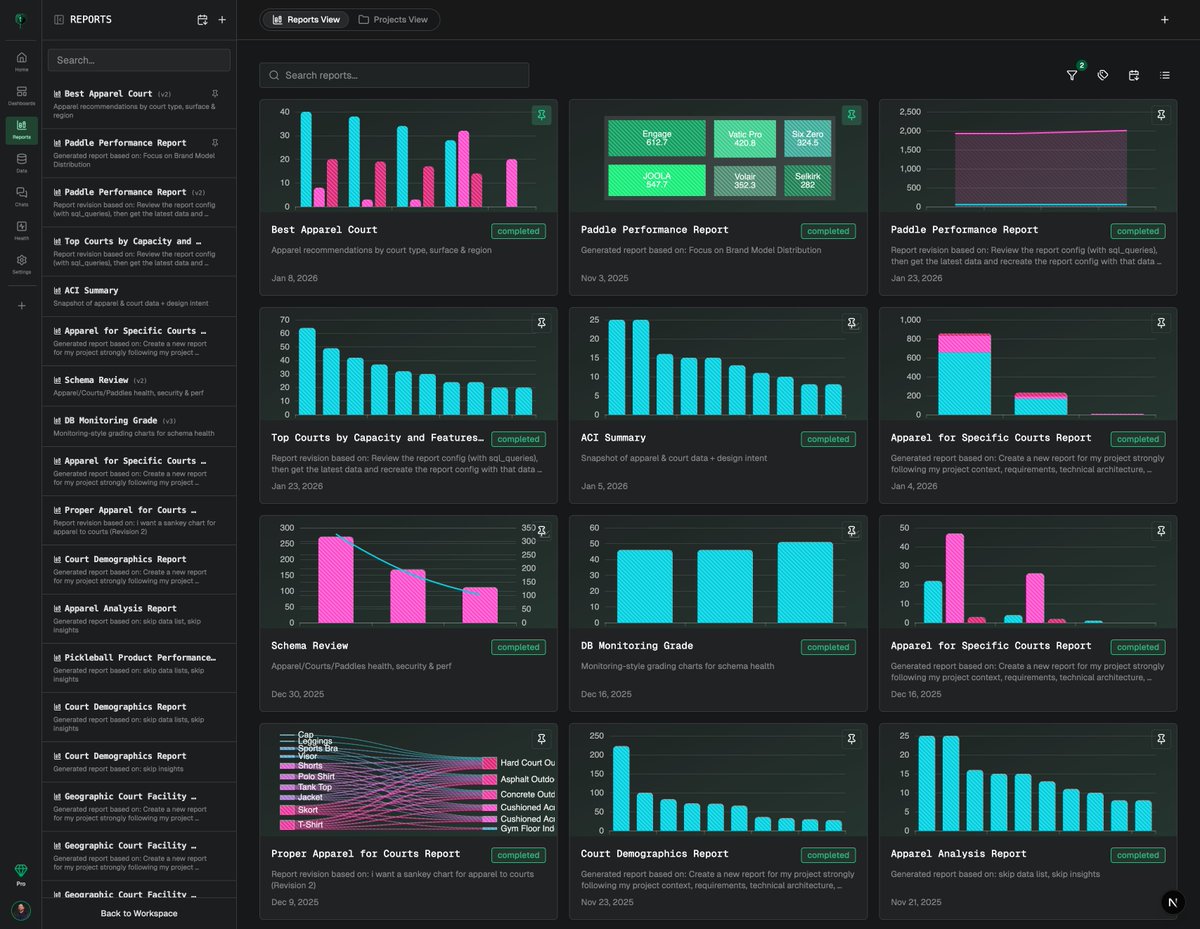Click the Pro diamond badge

[x=21, y=874]
